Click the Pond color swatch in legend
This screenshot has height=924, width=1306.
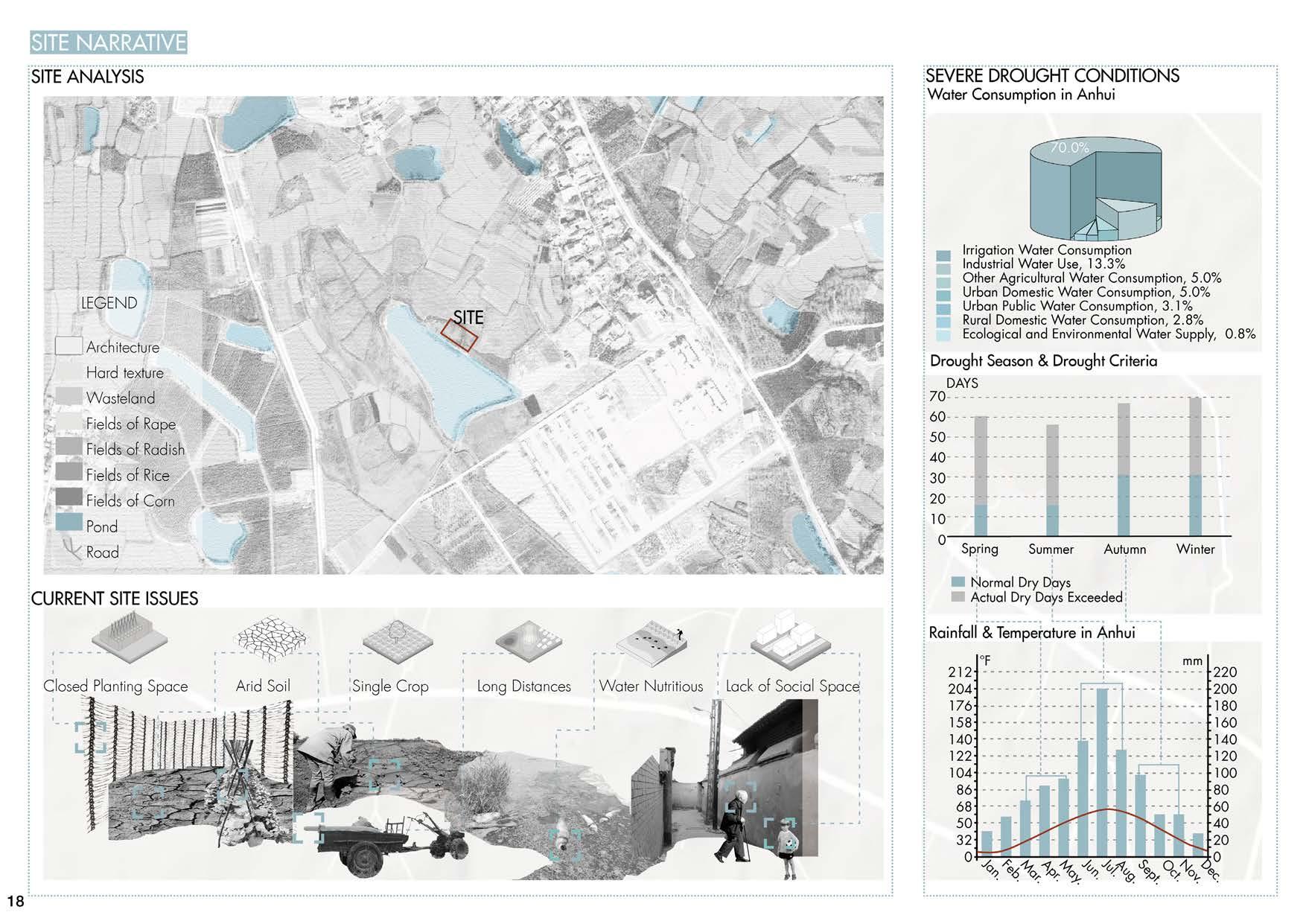pyautogui.click(x=69, y=521)
